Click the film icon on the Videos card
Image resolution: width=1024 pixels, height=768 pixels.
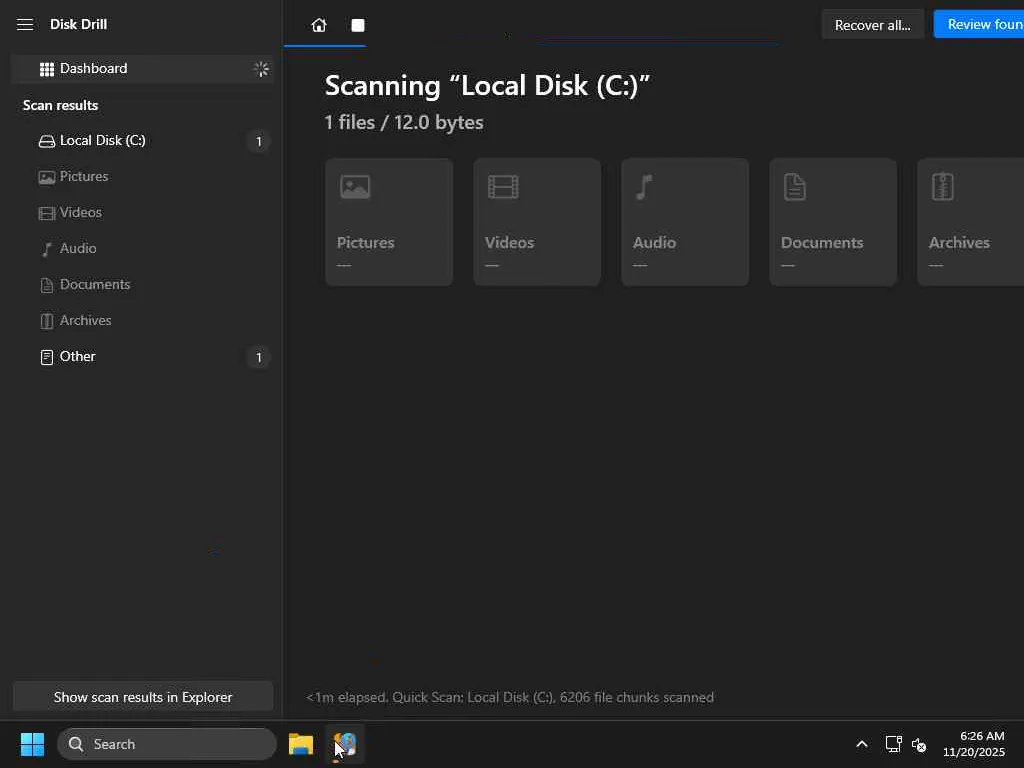(x=503, y=187)
